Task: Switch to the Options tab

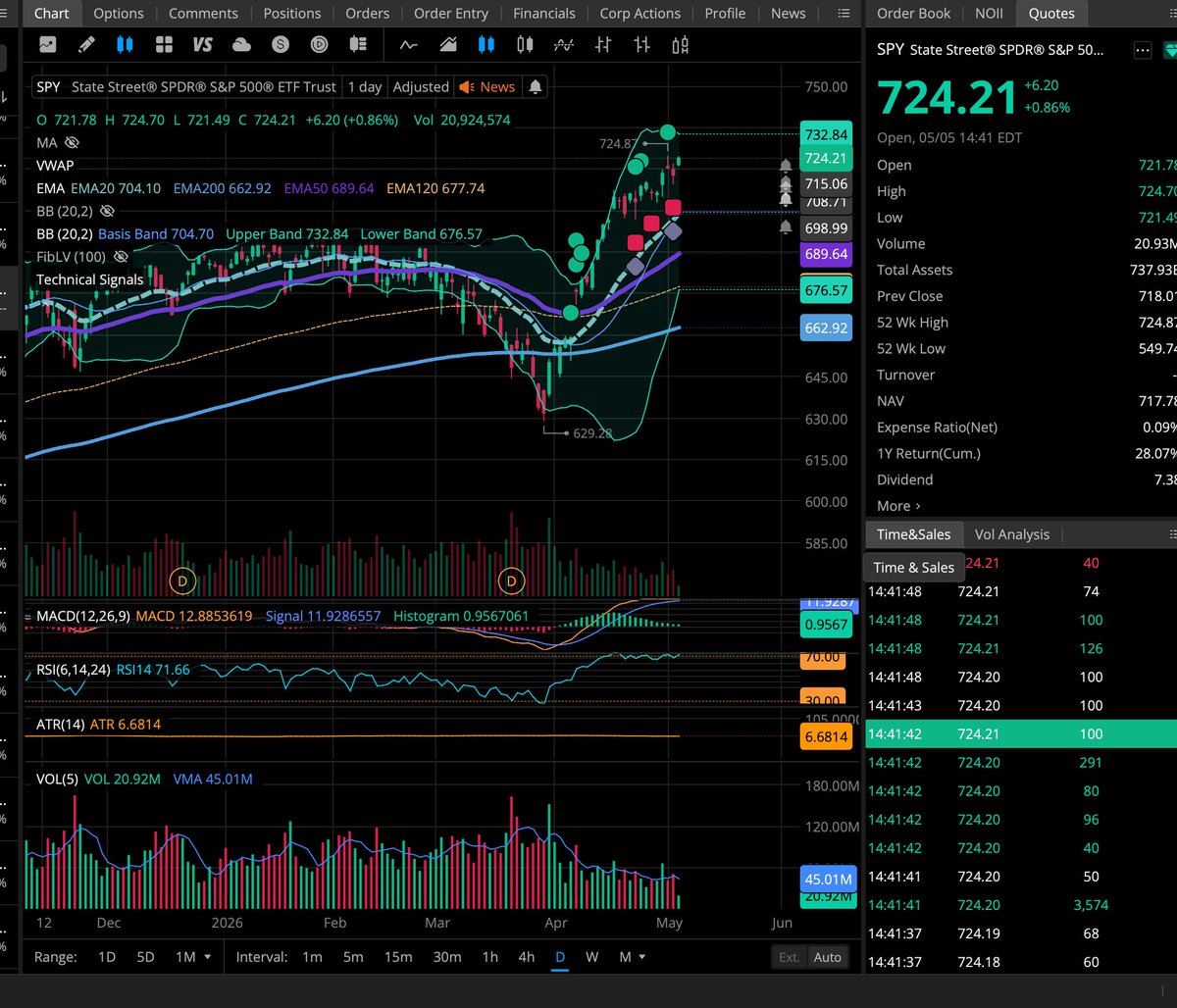Action: coord(119,14)
